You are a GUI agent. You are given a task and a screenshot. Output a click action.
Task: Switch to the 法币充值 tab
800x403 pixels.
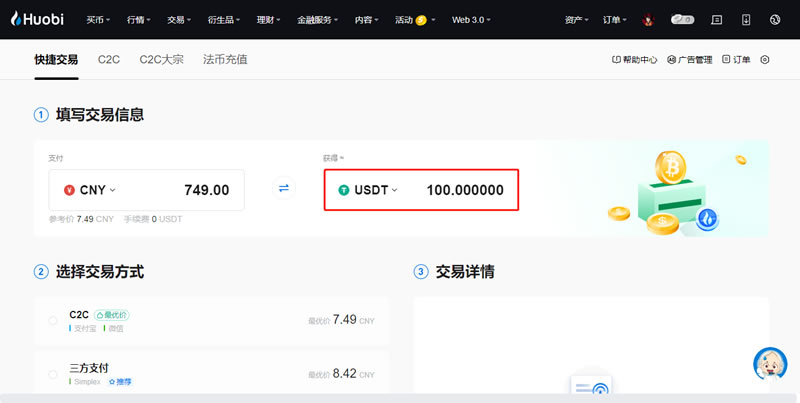click(x=225, y=60)
